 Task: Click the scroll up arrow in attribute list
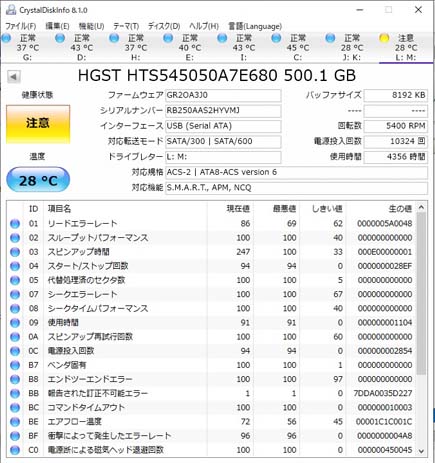click(421, 207)
